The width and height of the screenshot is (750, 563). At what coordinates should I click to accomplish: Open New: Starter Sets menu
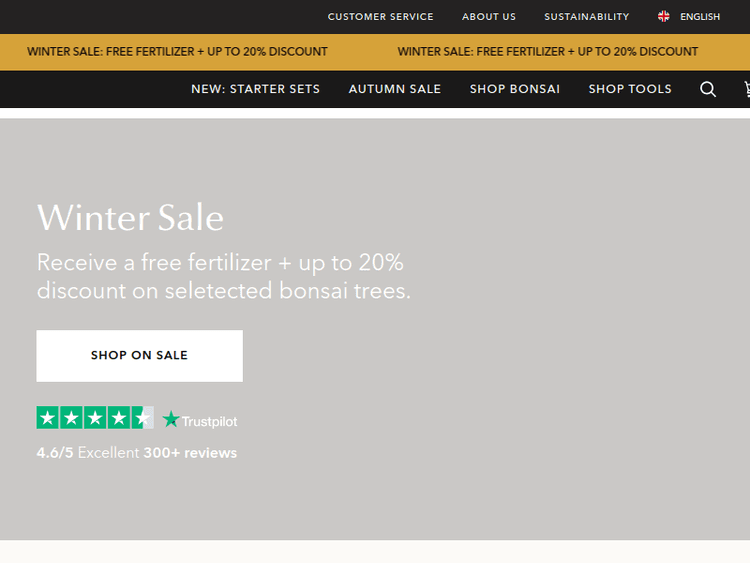click(x=255, y=89)
